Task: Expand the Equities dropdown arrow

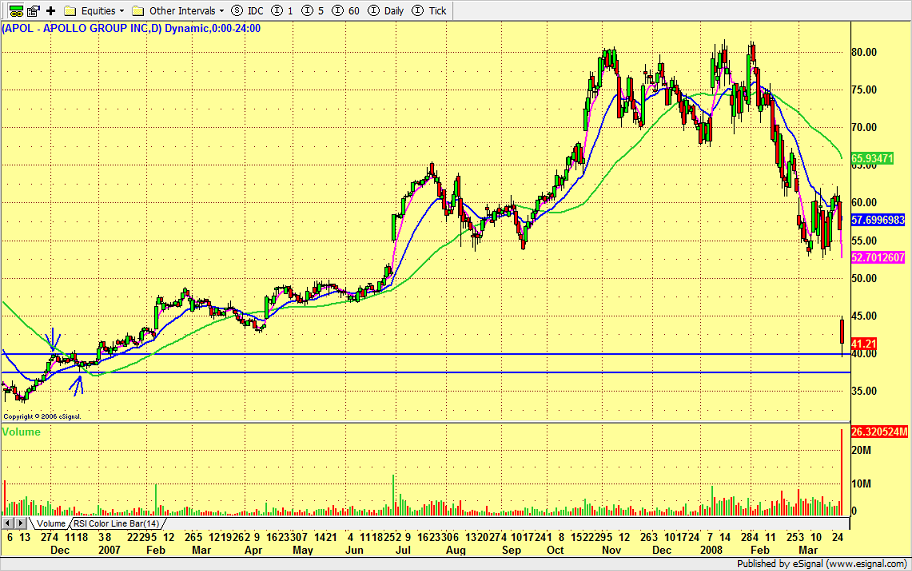Action: (122, 10)
